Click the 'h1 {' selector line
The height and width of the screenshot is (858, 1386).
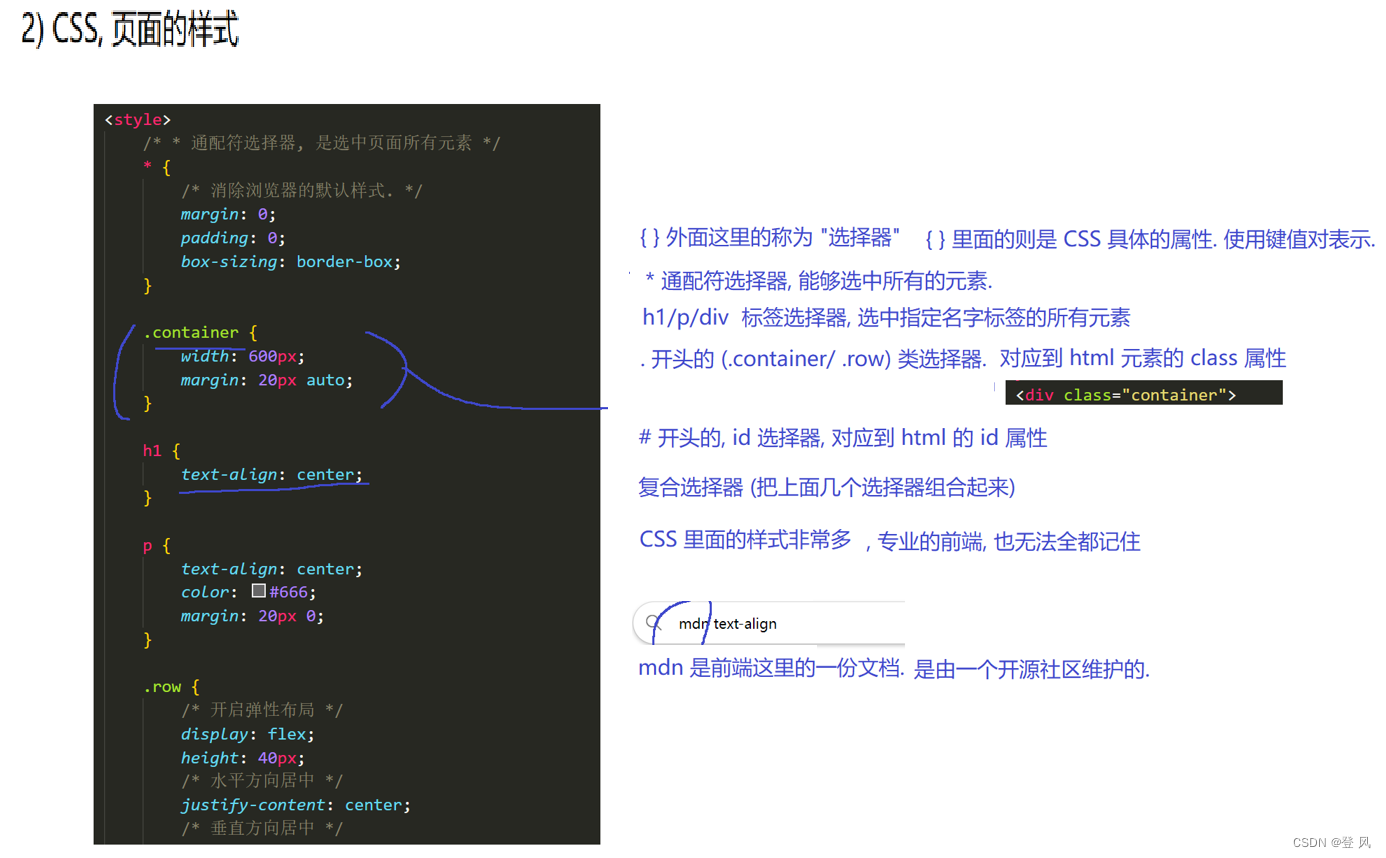coord(161,451)
